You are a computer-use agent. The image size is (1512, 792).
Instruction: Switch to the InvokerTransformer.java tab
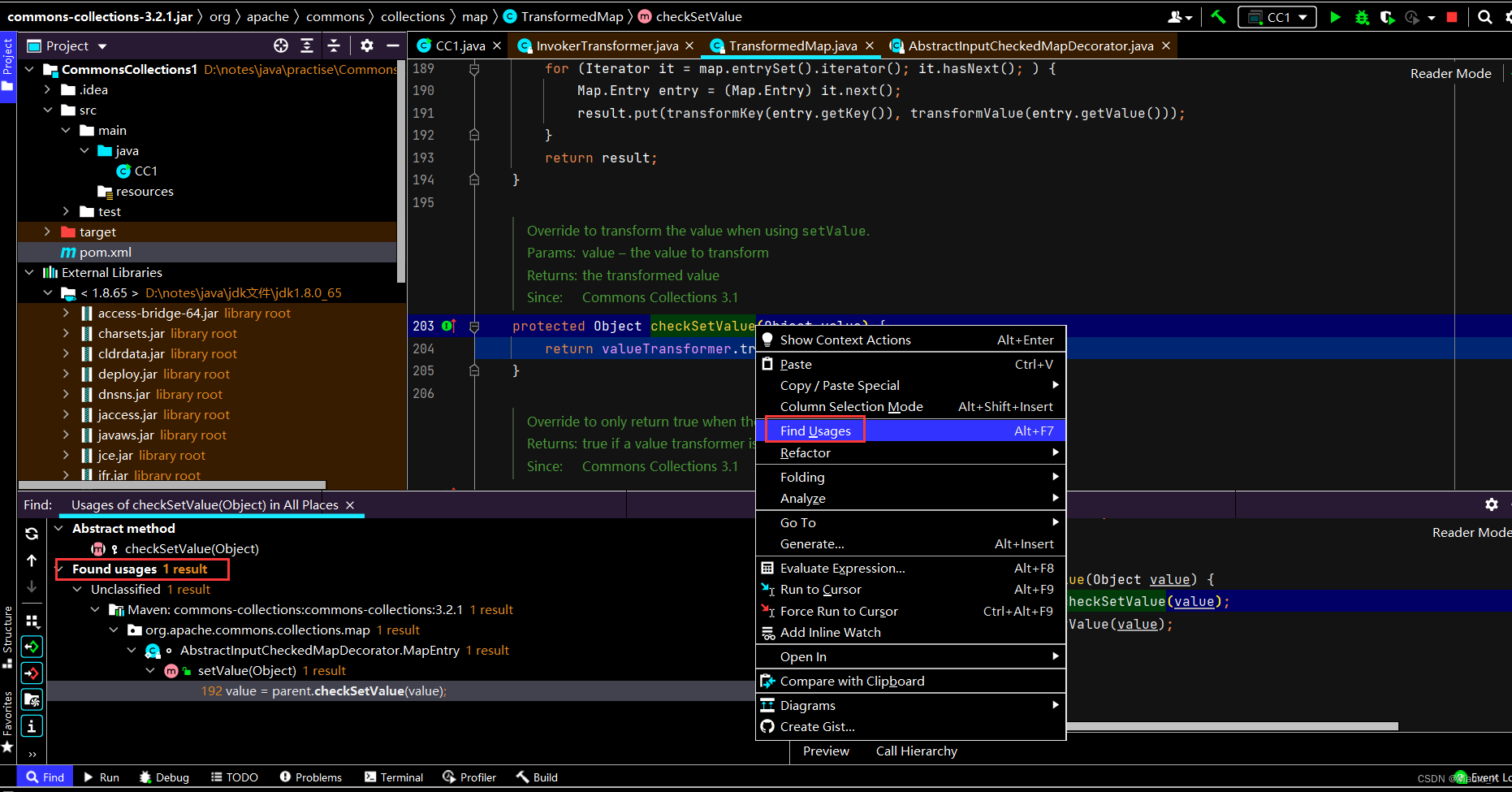[607, 45]
